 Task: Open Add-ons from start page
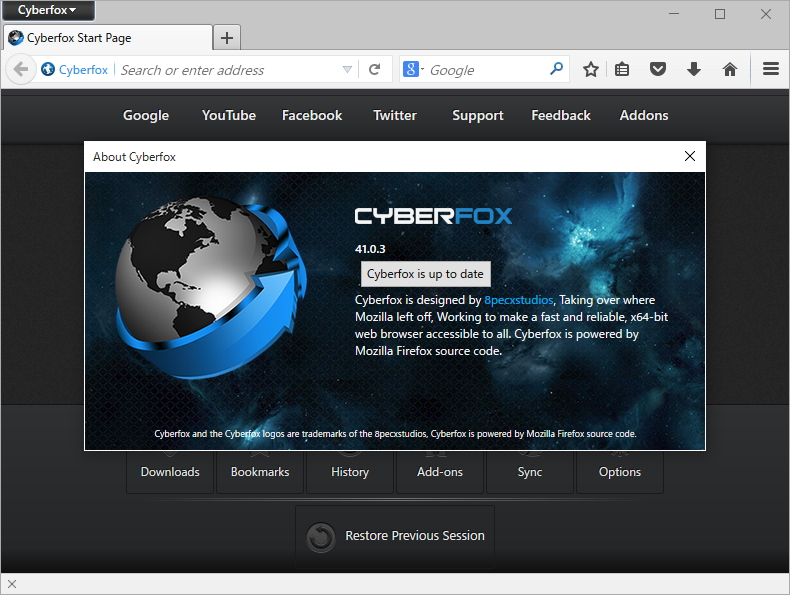(440, 472)
